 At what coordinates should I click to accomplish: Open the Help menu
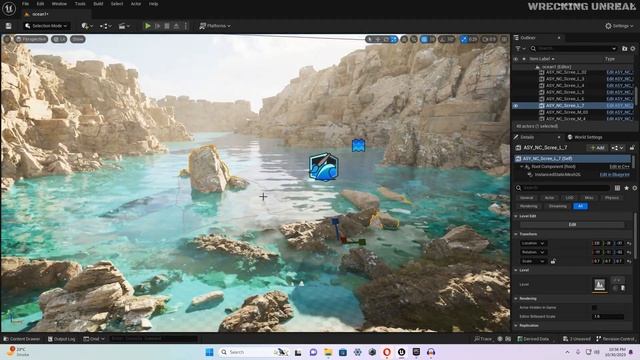[153, 4]
